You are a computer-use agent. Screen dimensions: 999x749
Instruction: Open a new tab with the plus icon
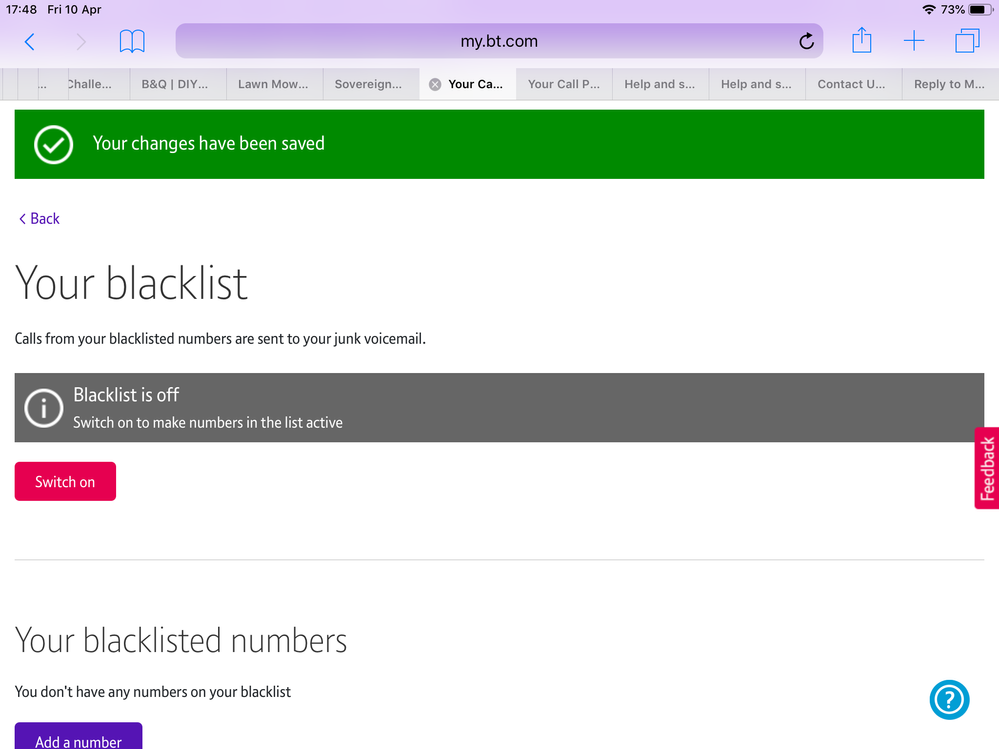point(913,41)
